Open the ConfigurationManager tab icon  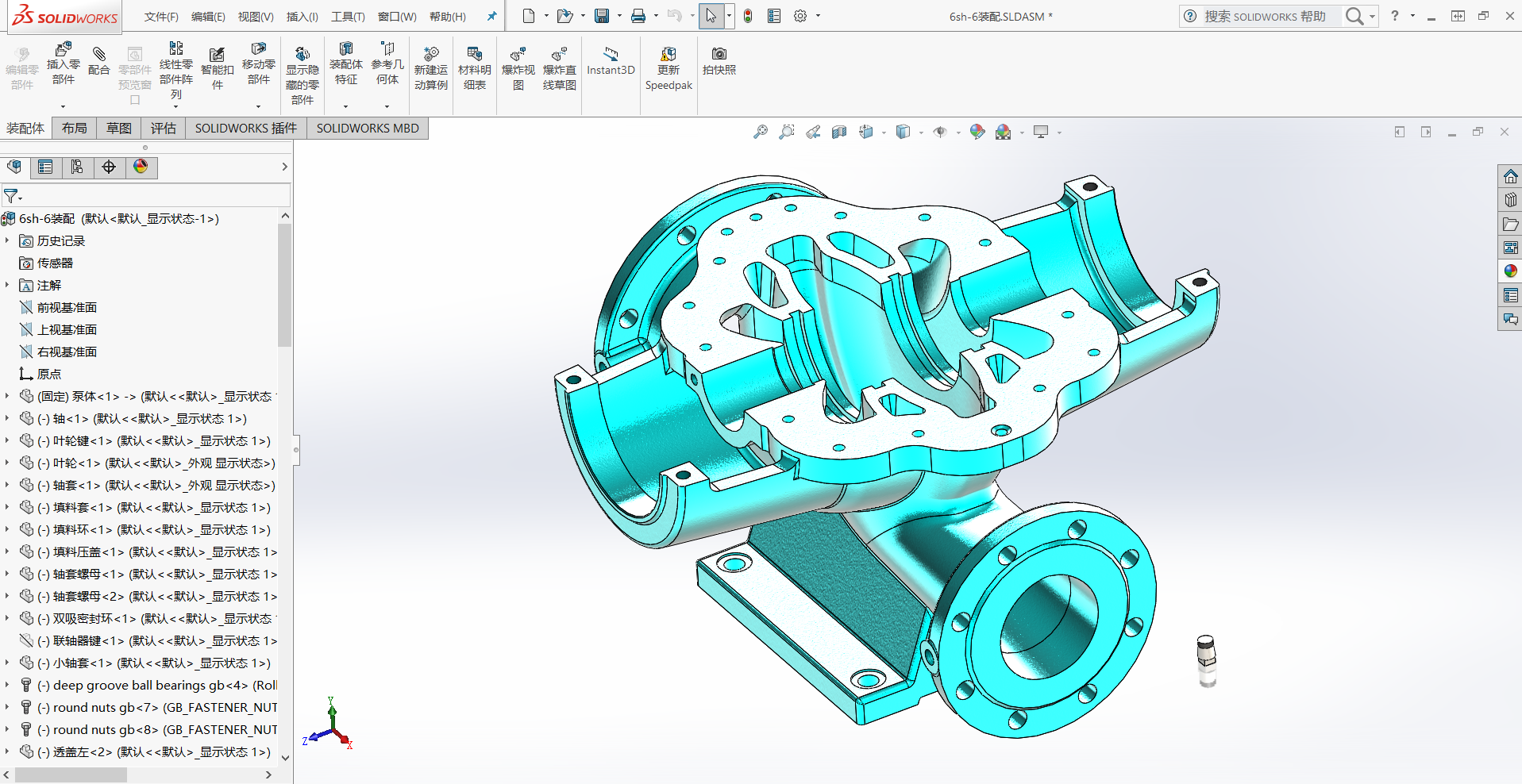77,167
